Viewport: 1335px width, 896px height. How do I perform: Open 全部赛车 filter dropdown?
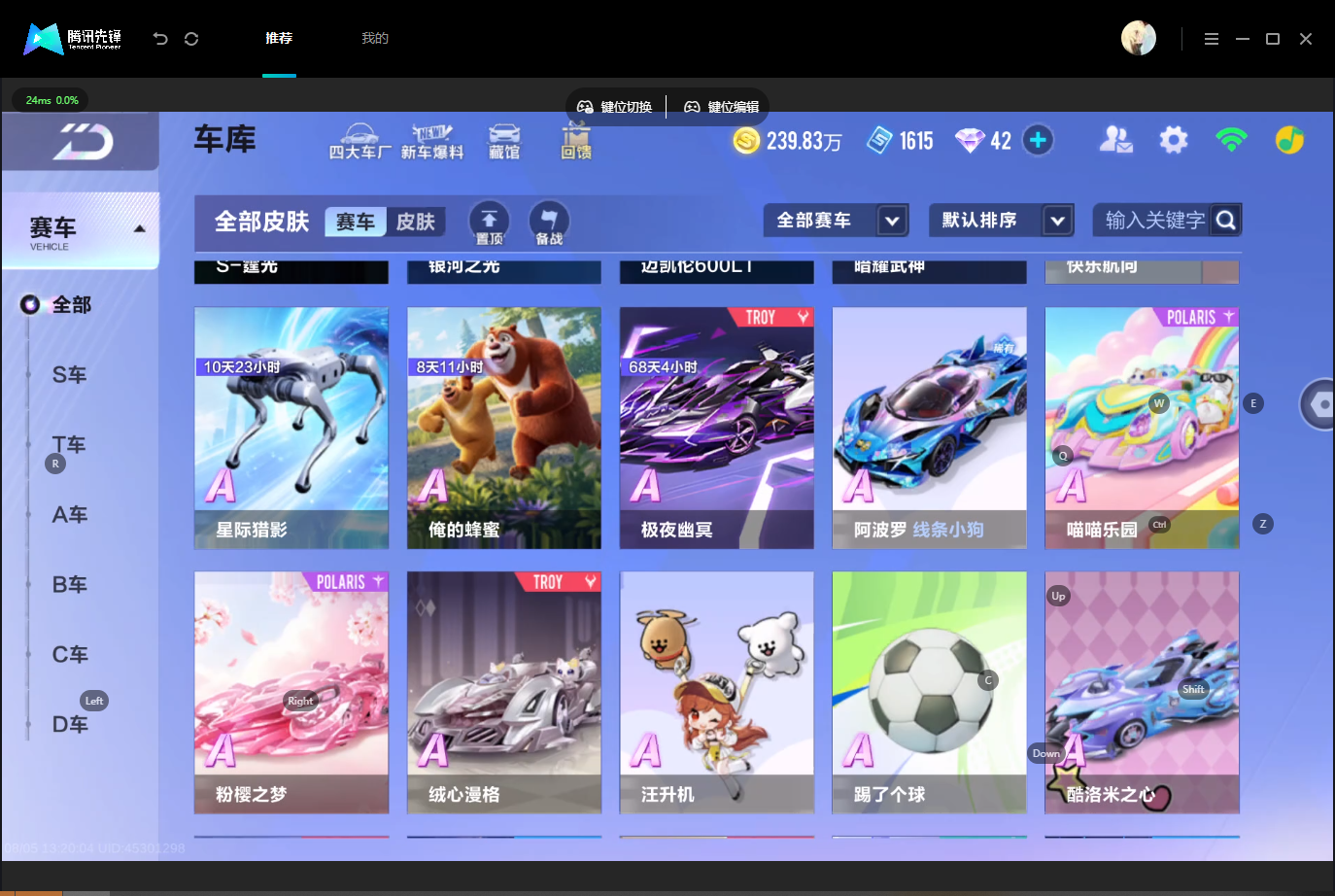pyautogui.click(x=836, y=221)
